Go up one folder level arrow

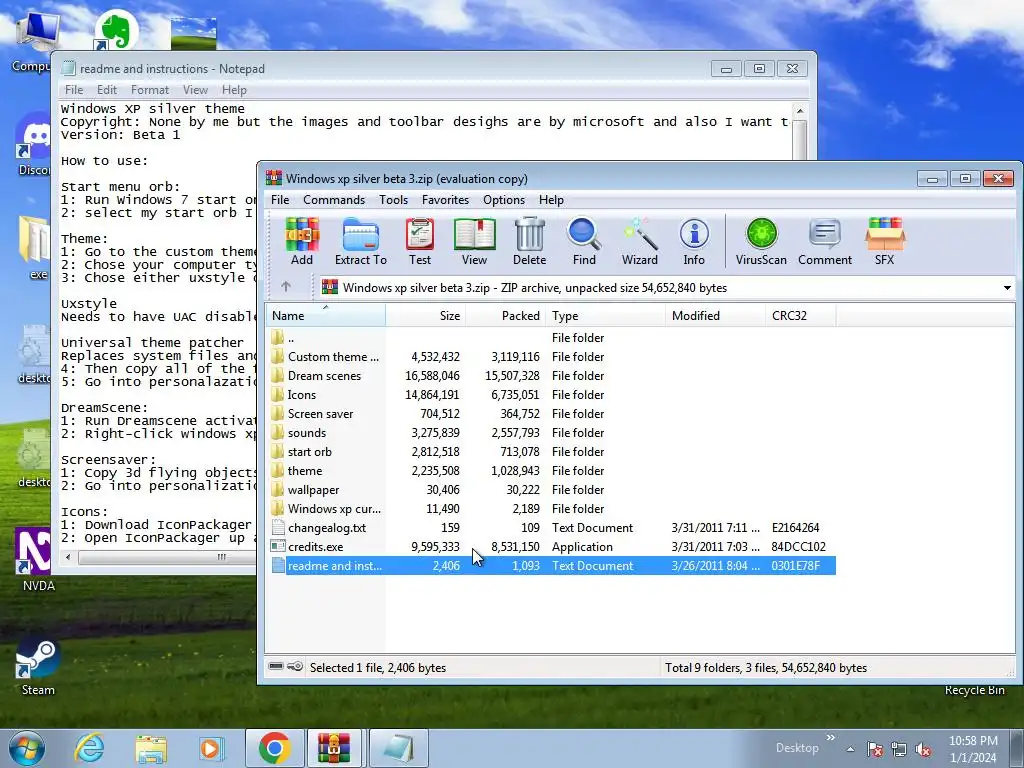click(286, 287)
